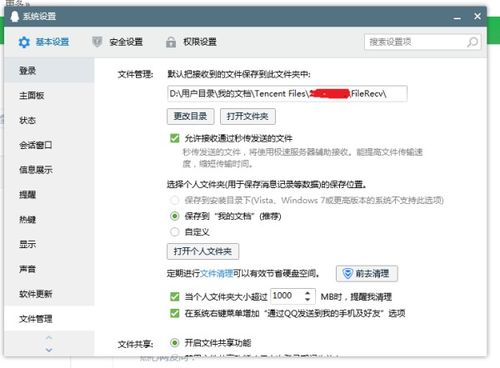The height and width of the screenshot is (368, 500).
Task: Click the QQ penguin icon in title bar
Action: click(x=15, y=16)
